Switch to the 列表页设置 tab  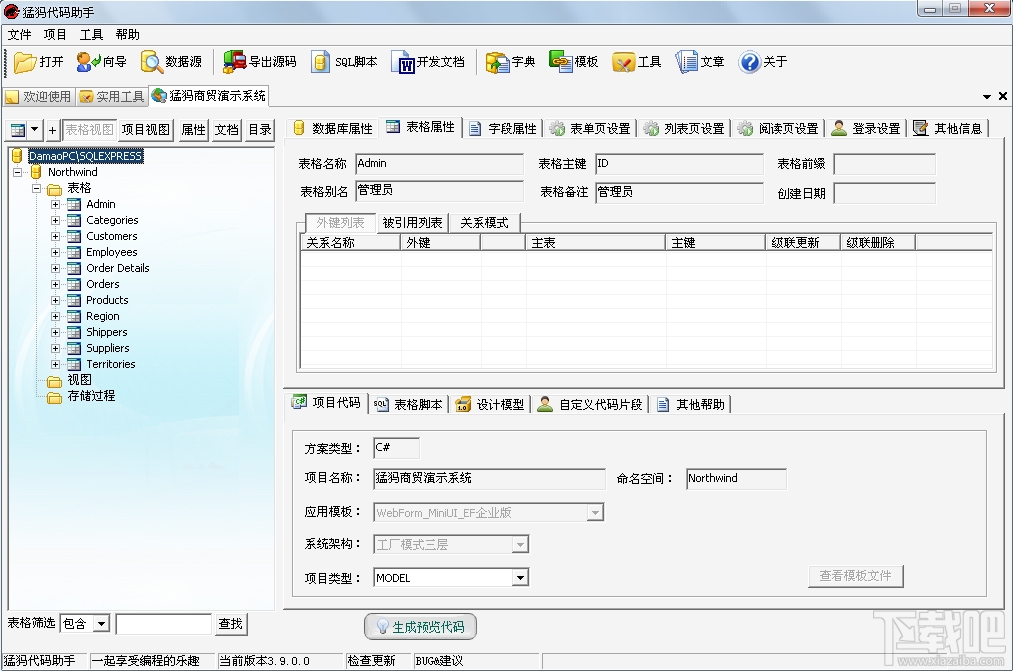[x=685, y=129]
